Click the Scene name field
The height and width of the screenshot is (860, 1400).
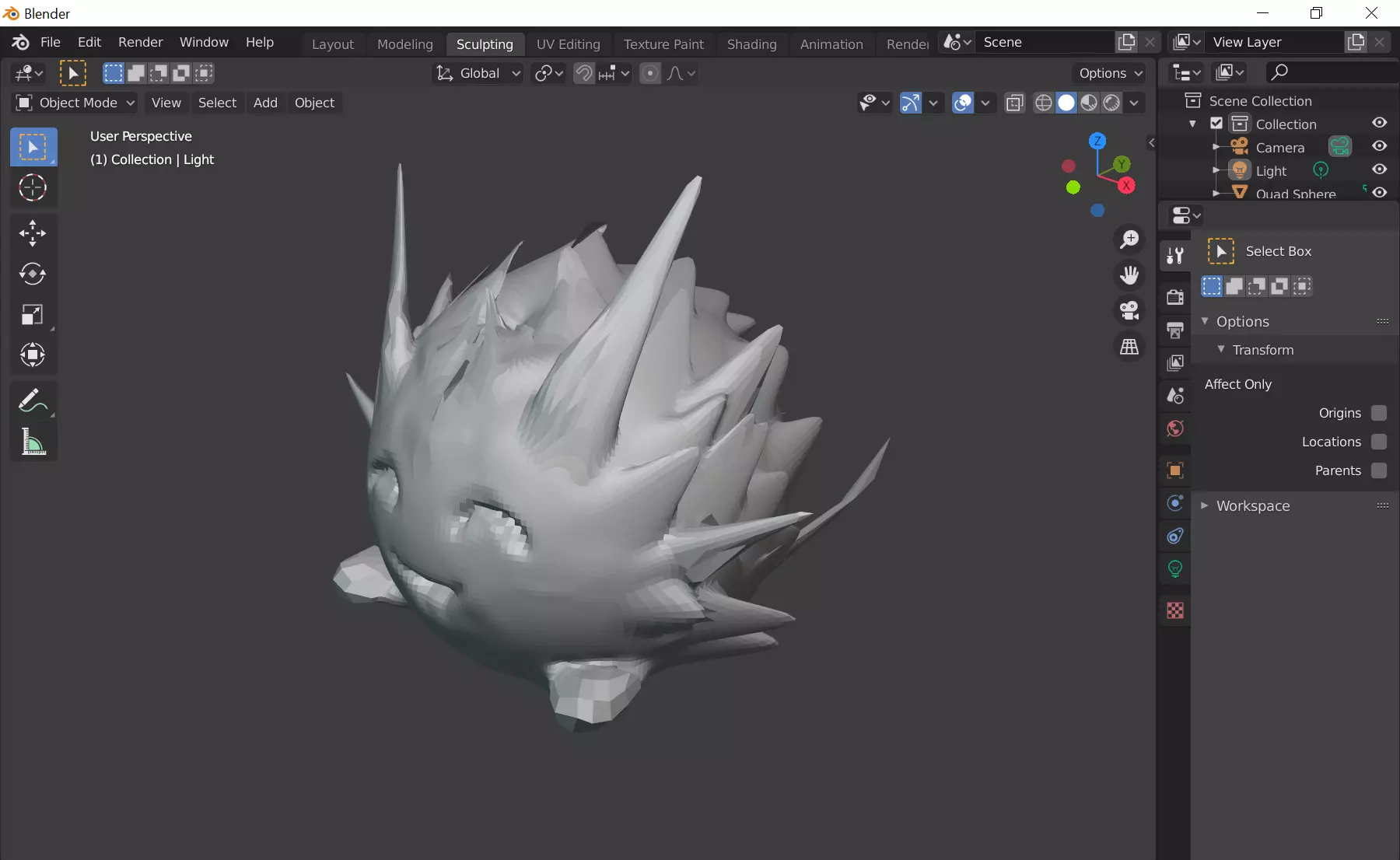tap(1045, 42)
